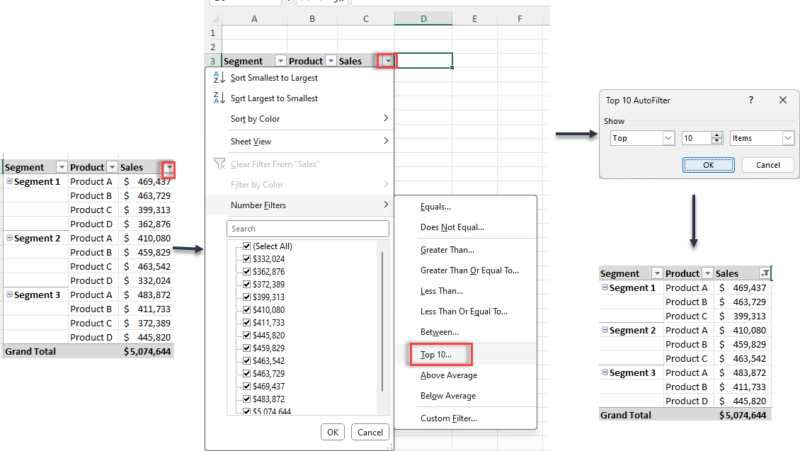Collapse Segment 1 in left pivot table
Viewport: 800px width, 451px height.
pos(9,181)
